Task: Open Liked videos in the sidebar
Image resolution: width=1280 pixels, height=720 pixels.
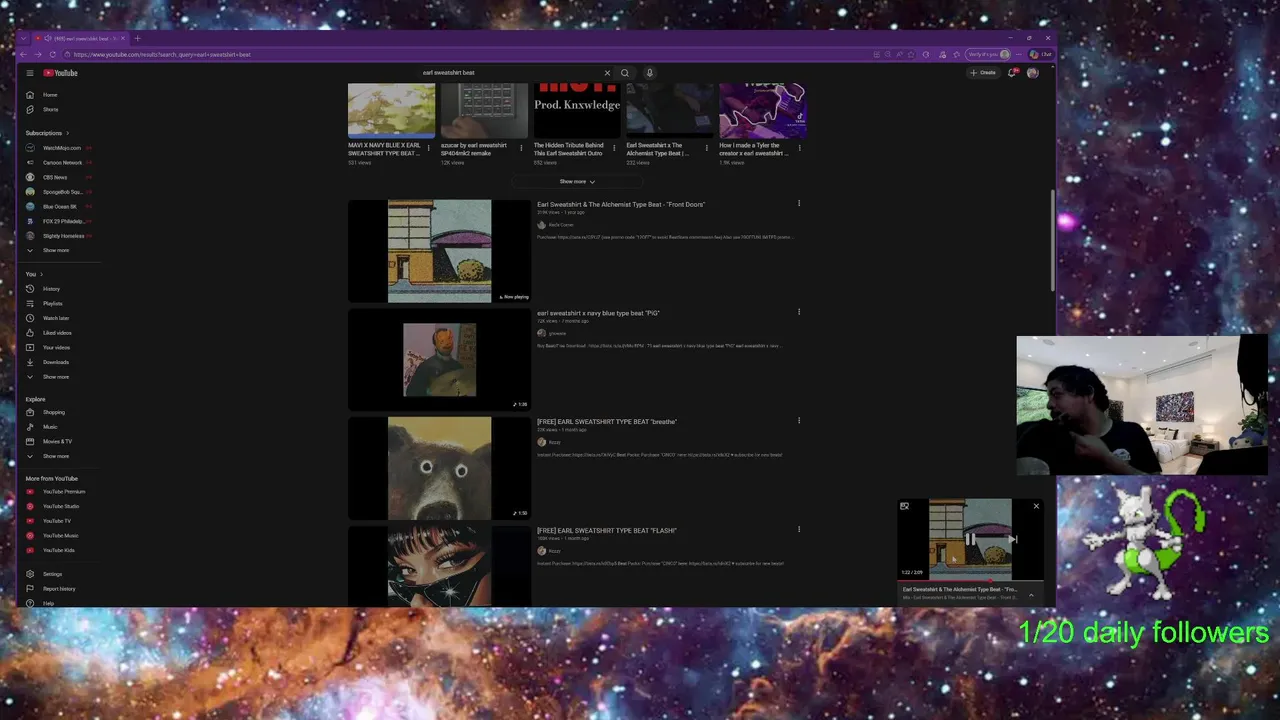Action: point(57,333)
